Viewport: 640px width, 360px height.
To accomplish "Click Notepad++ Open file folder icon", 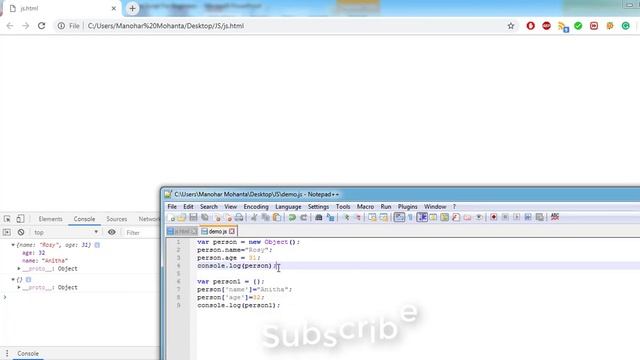I will [182, 218].
